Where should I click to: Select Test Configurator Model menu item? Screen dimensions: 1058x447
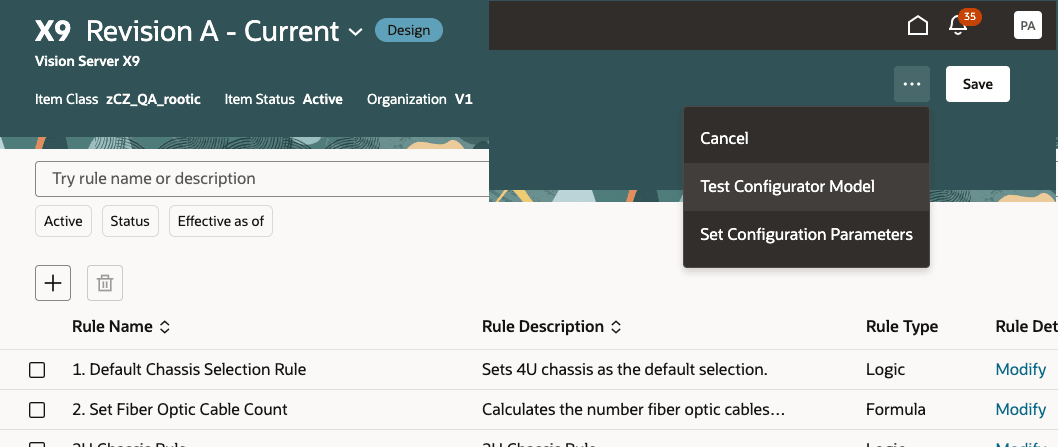pos(787,187)
